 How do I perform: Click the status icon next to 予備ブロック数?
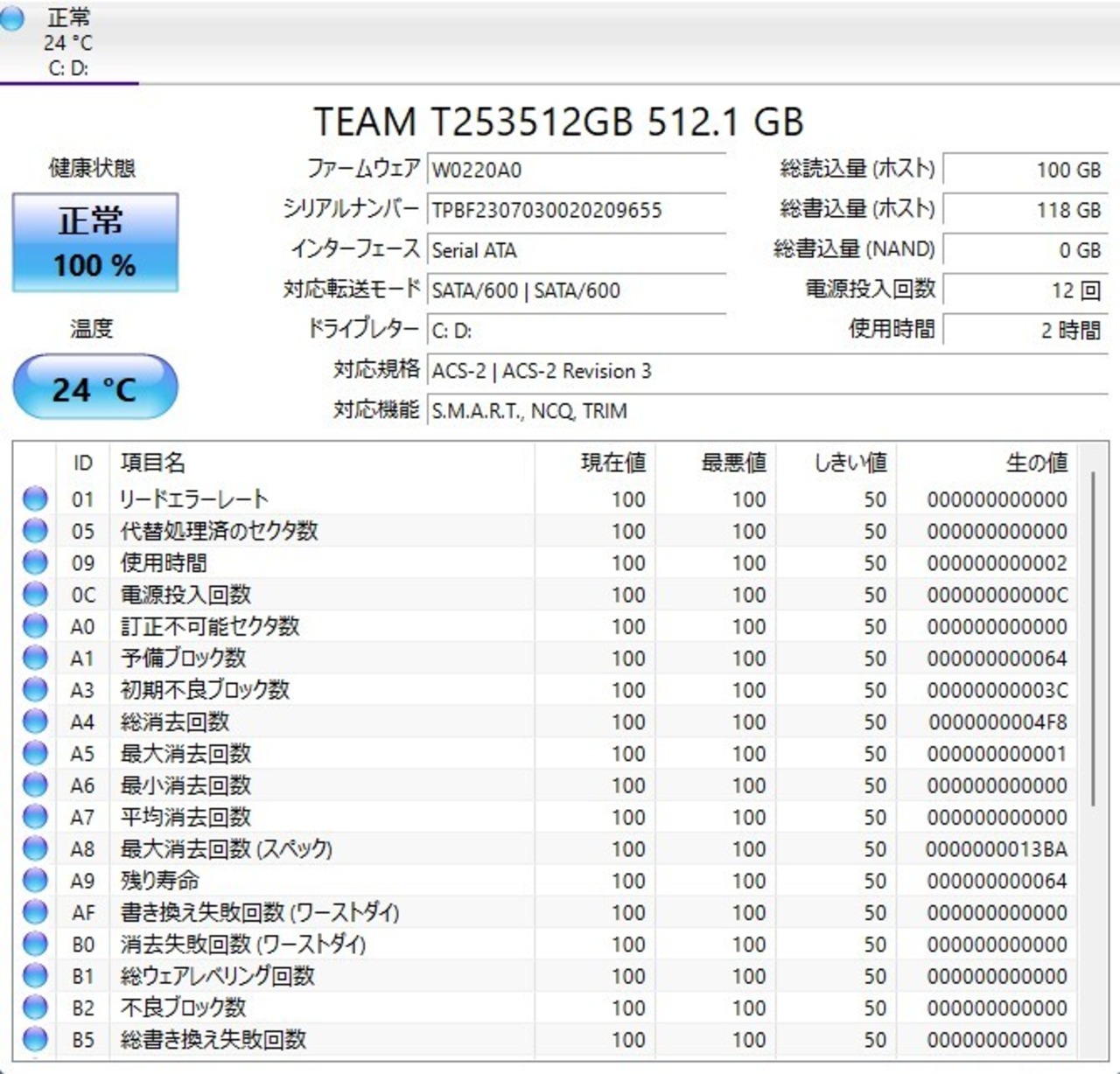pyautogui.click(x=35, y=658)
